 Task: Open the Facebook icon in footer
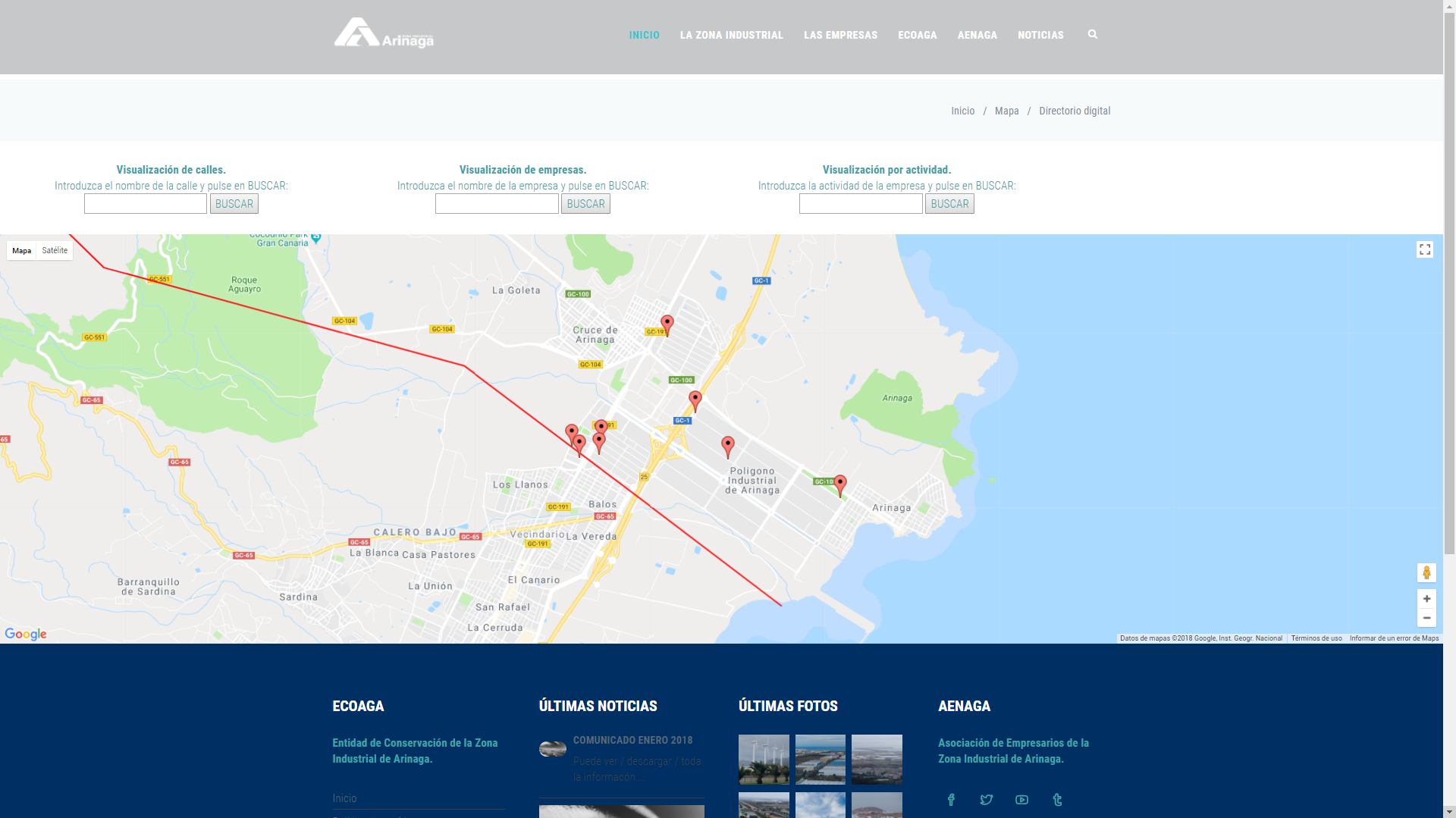click(x=951, y=800)
